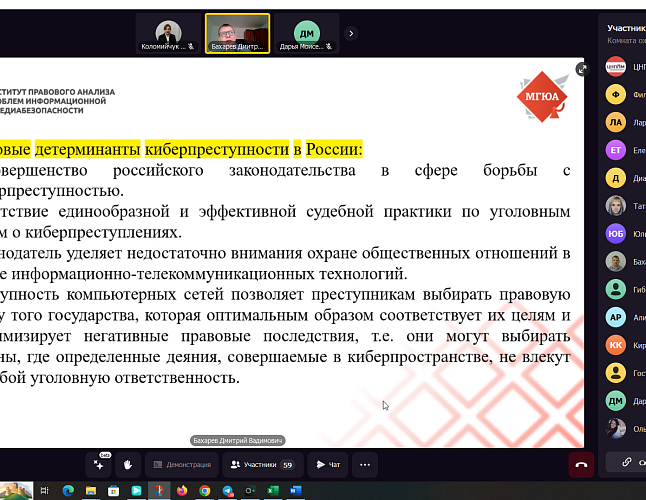Open Windows Task View from taskbar

pos(44,491)
